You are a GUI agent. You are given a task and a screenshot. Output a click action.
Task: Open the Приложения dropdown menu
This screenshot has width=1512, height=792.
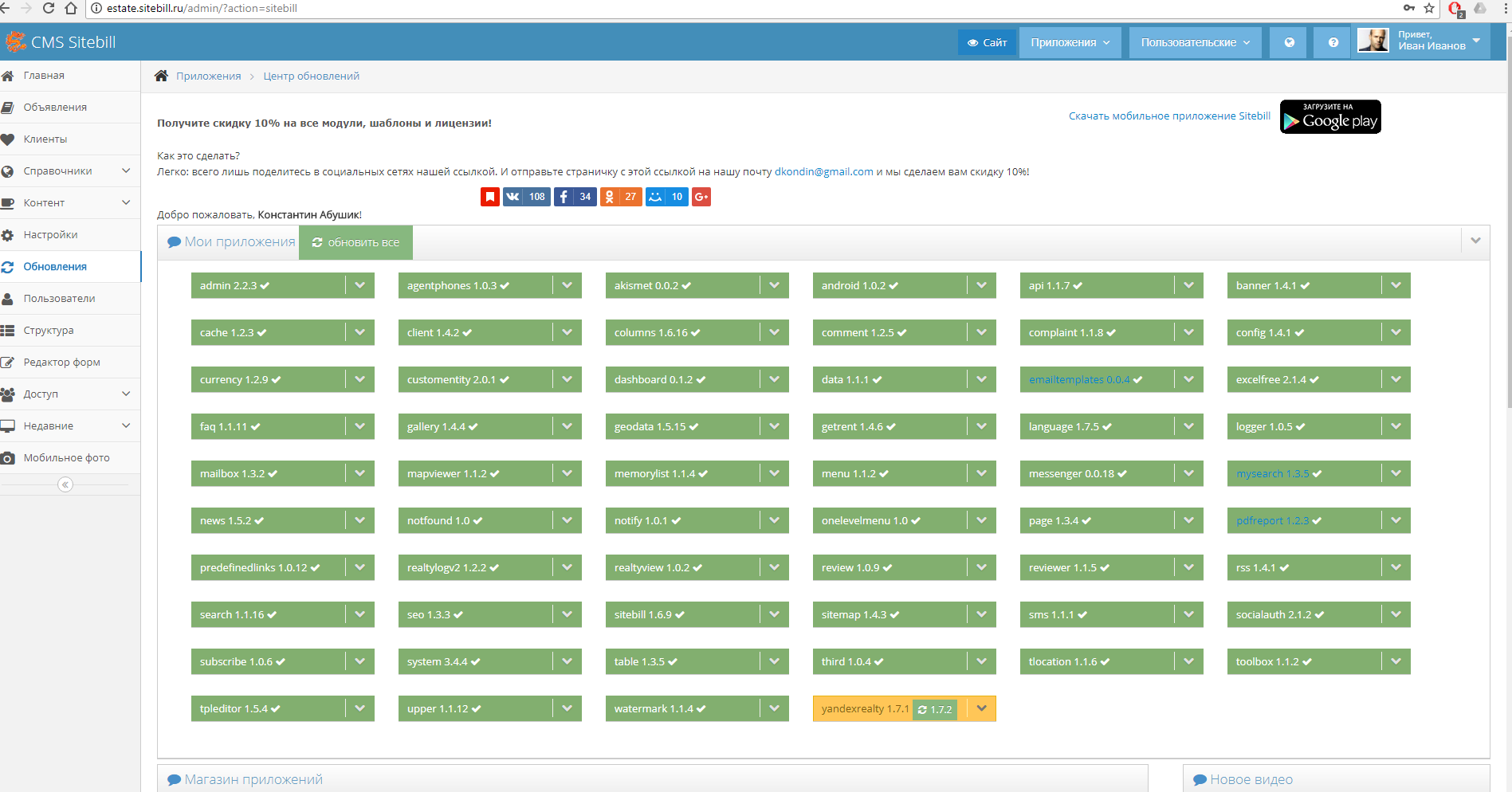tap(1070, 42)
